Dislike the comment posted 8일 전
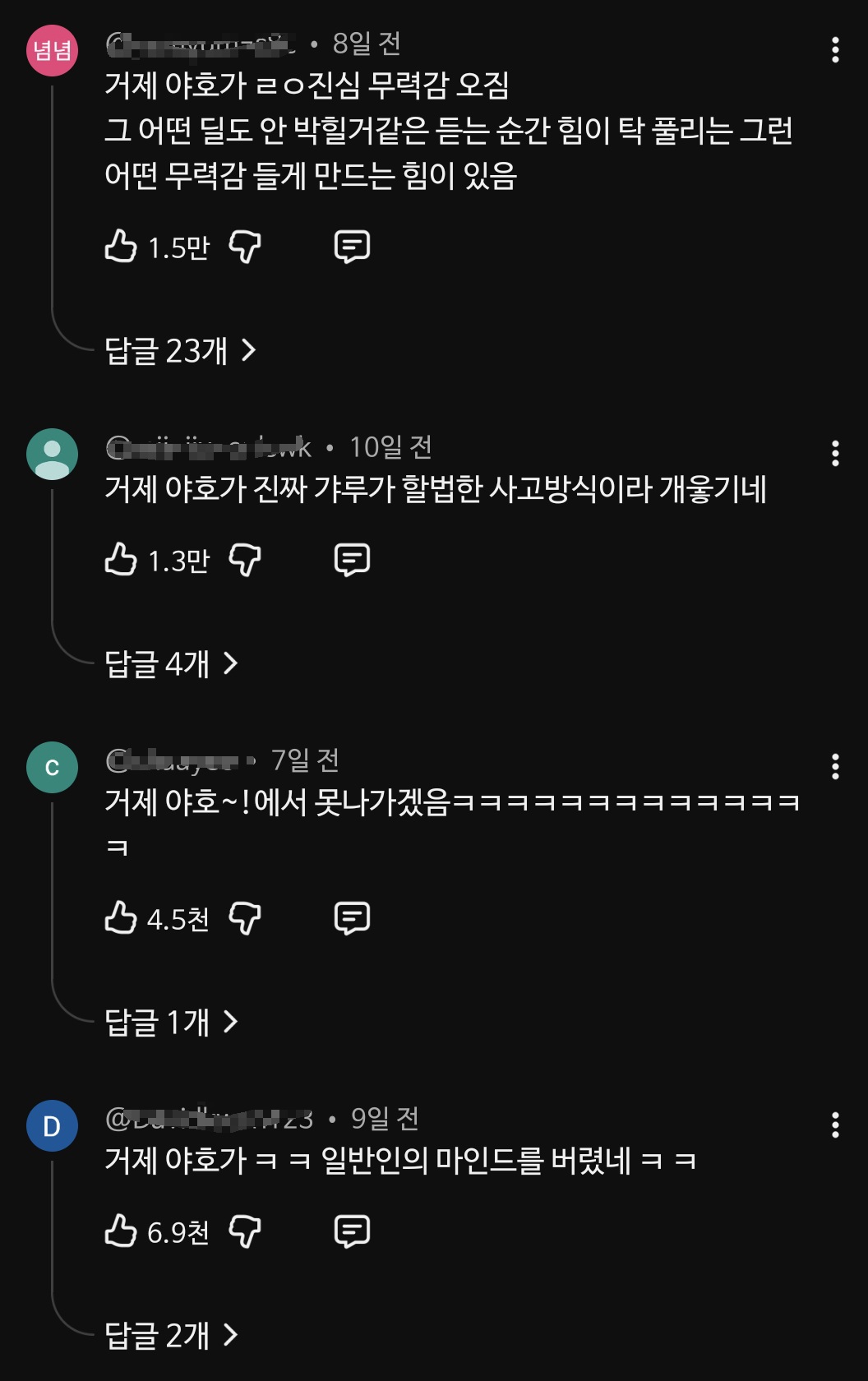Image resolution: width=868 pixels, height=1381 pixels. [x=245, y=247]
